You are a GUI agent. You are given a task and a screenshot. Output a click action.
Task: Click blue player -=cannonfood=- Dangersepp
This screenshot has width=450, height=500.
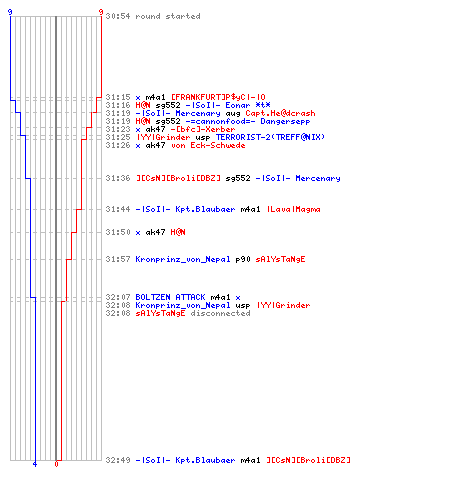point(248,121)
